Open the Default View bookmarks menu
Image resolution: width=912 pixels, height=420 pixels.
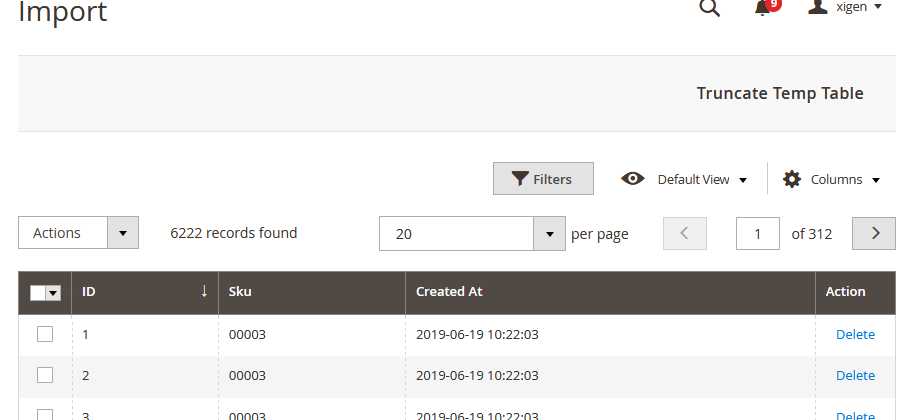(x=702, y=179)
